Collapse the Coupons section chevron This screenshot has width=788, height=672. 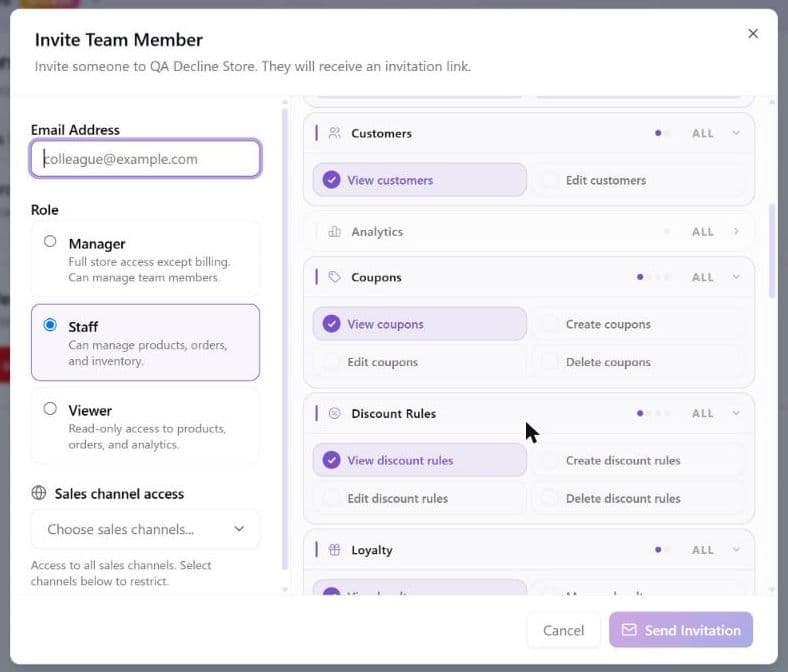[x=736, y=277]
